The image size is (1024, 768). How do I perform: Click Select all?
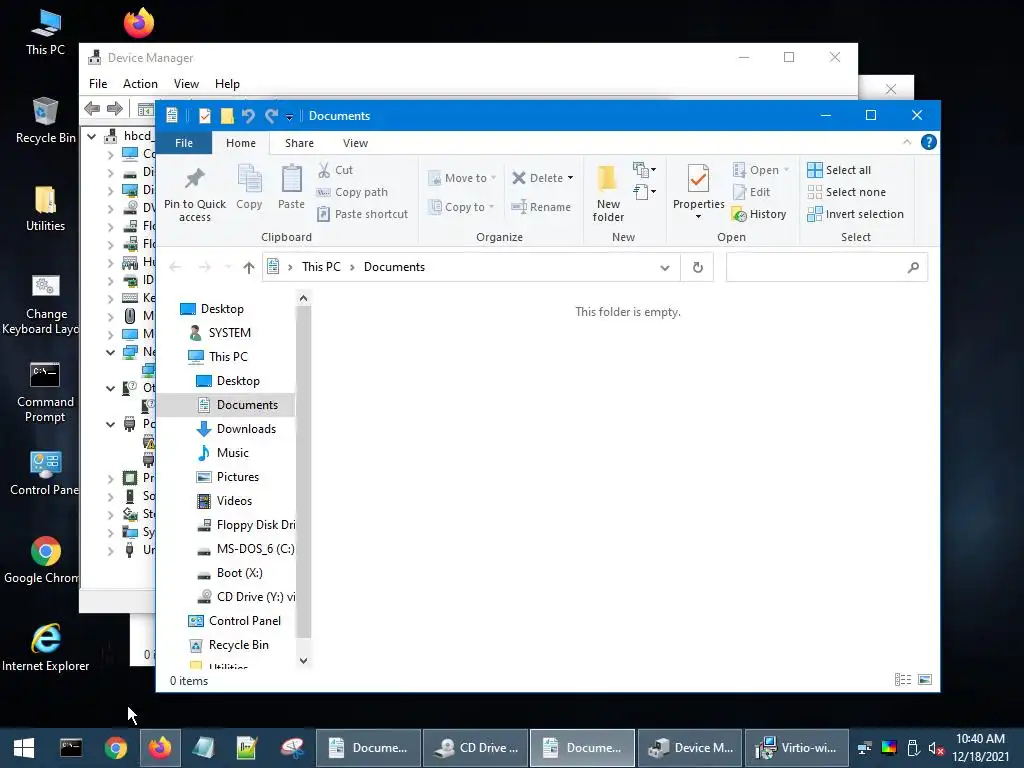839,170
